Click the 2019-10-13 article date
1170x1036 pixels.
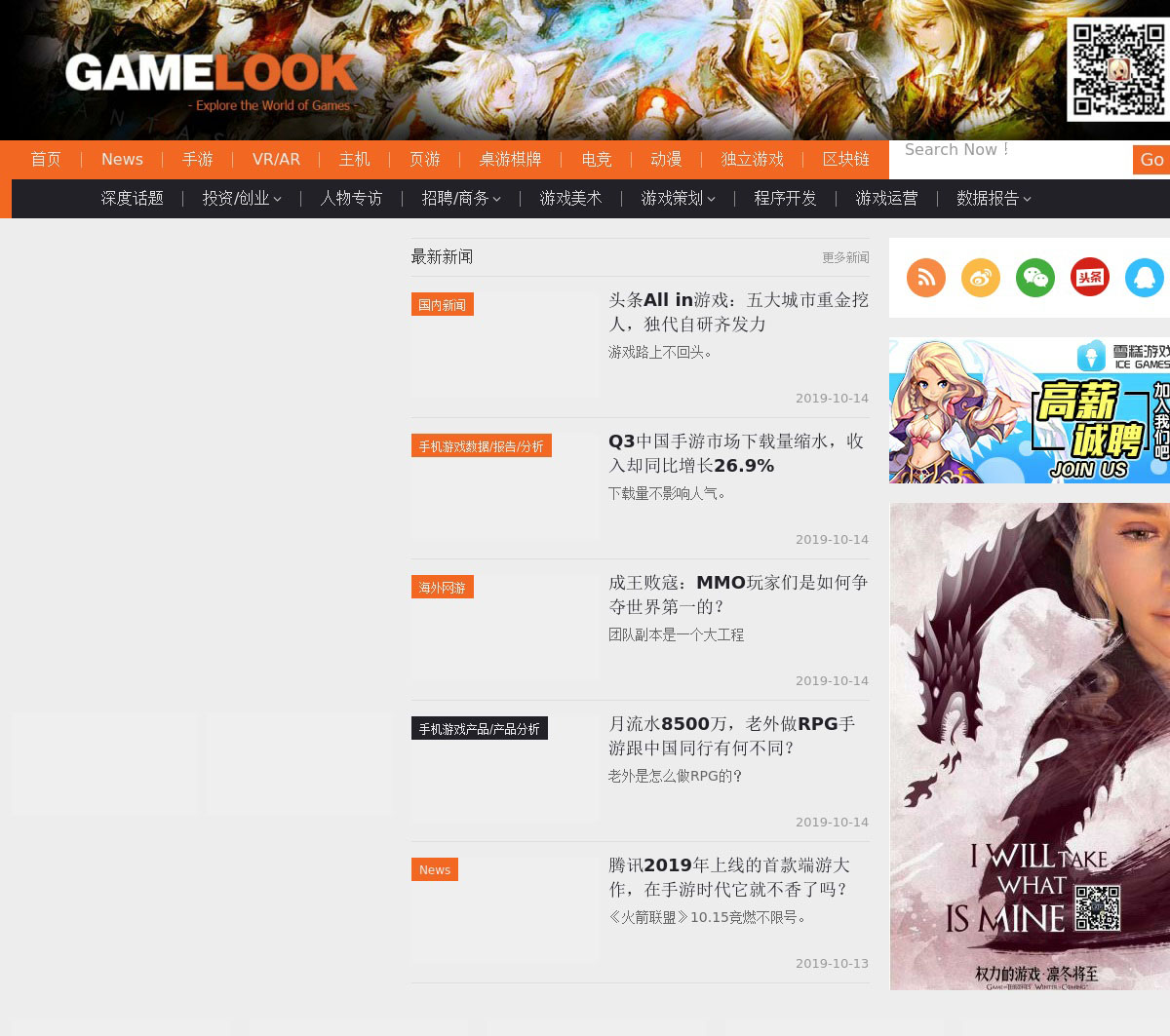click(832, 963)
